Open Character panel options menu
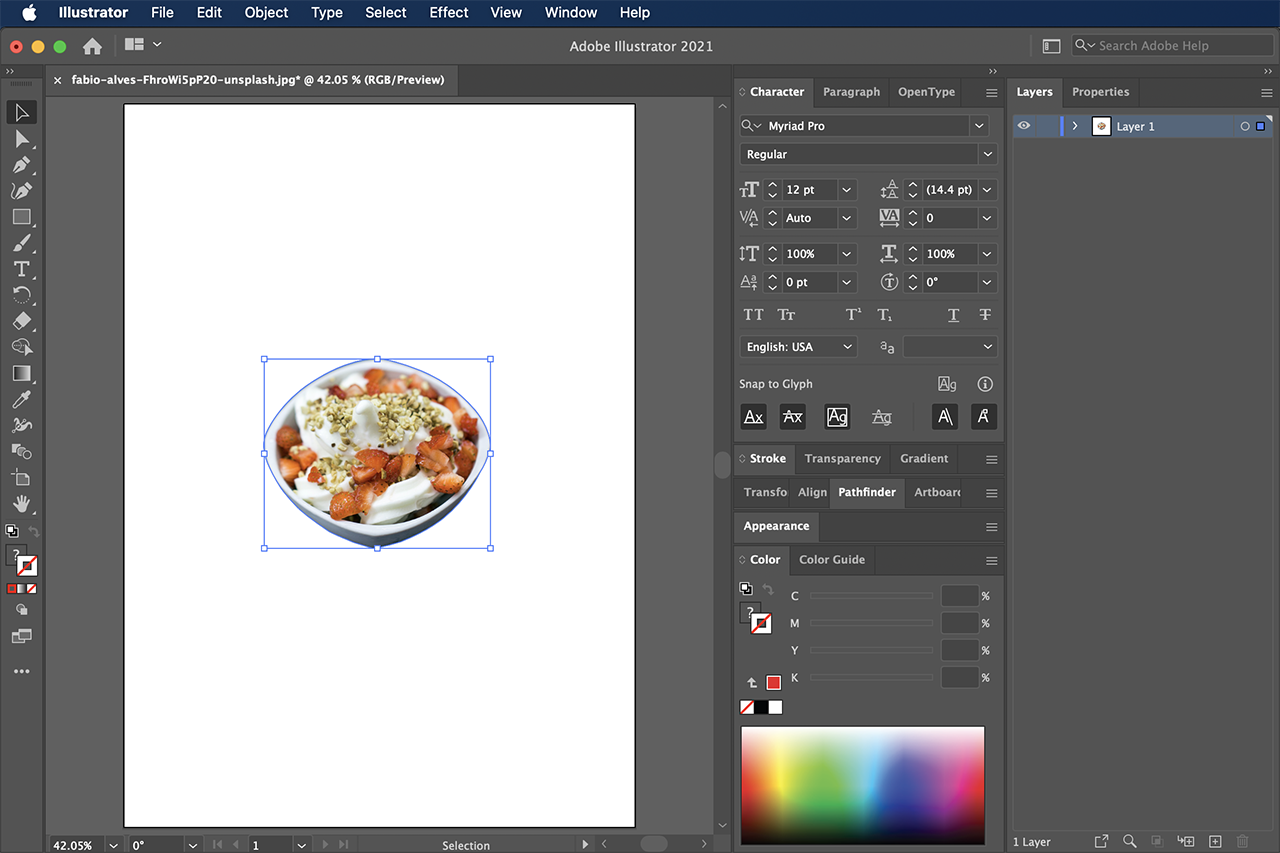The image size is (1280, 853). (991, 92)
